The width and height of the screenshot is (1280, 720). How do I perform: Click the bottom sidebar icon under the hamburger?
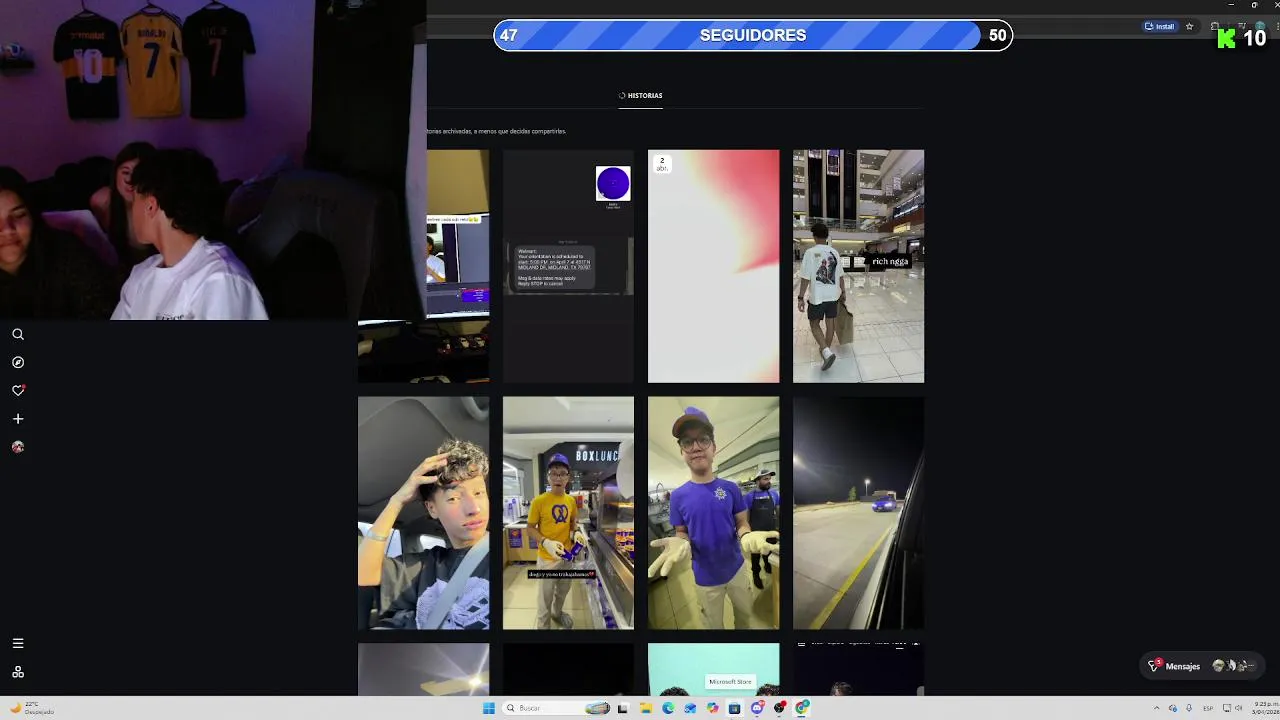[18, 672]
